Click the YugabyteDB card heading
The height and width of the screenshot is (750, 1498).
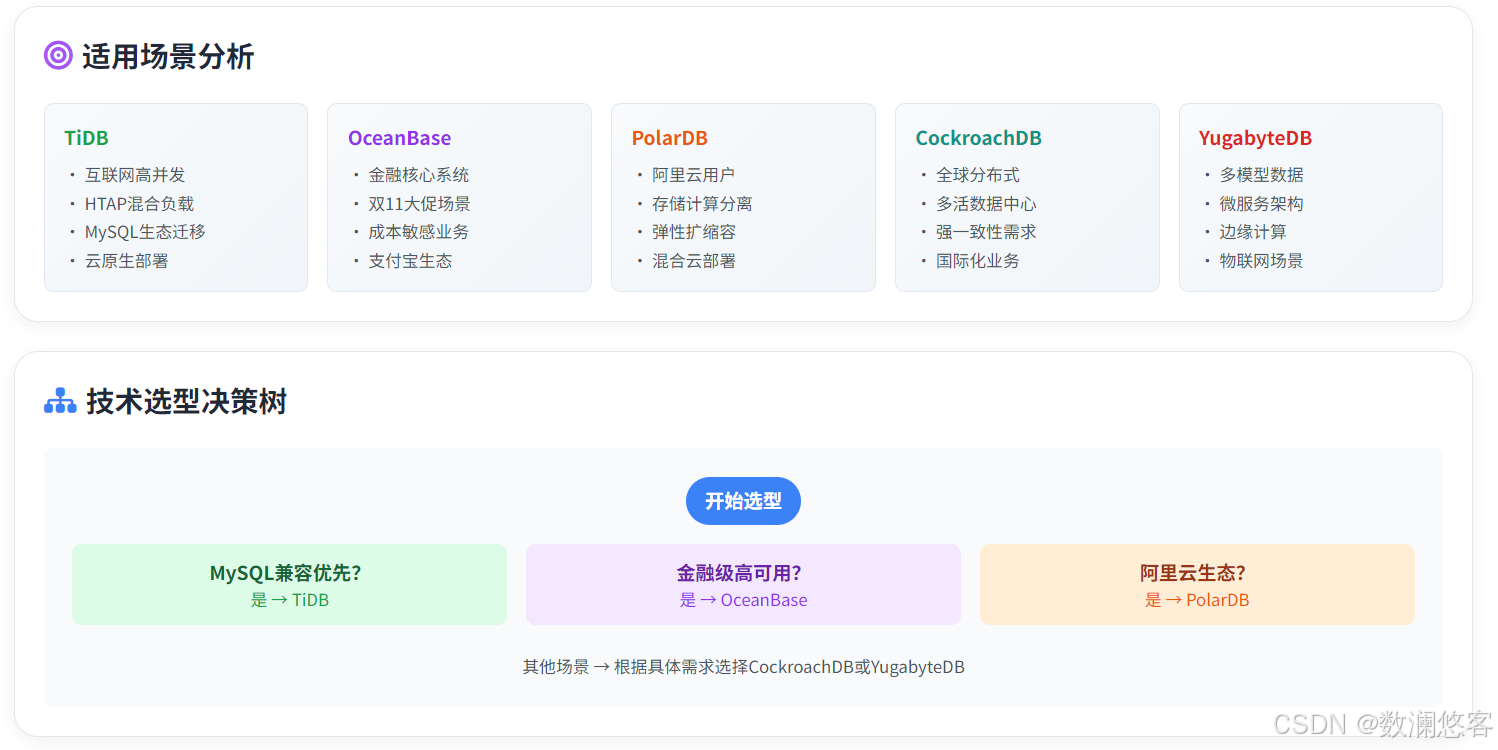[1255, 138]
